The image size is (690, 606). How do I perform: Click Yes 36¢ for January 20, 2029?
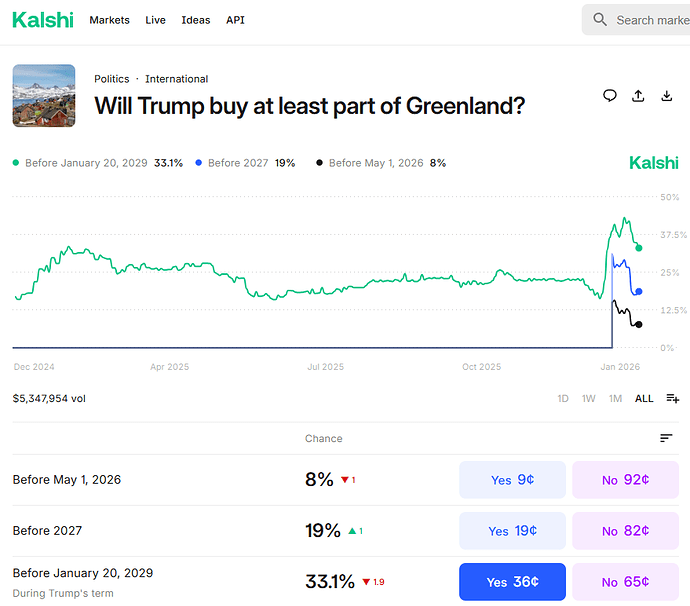[x=512, y=582]
